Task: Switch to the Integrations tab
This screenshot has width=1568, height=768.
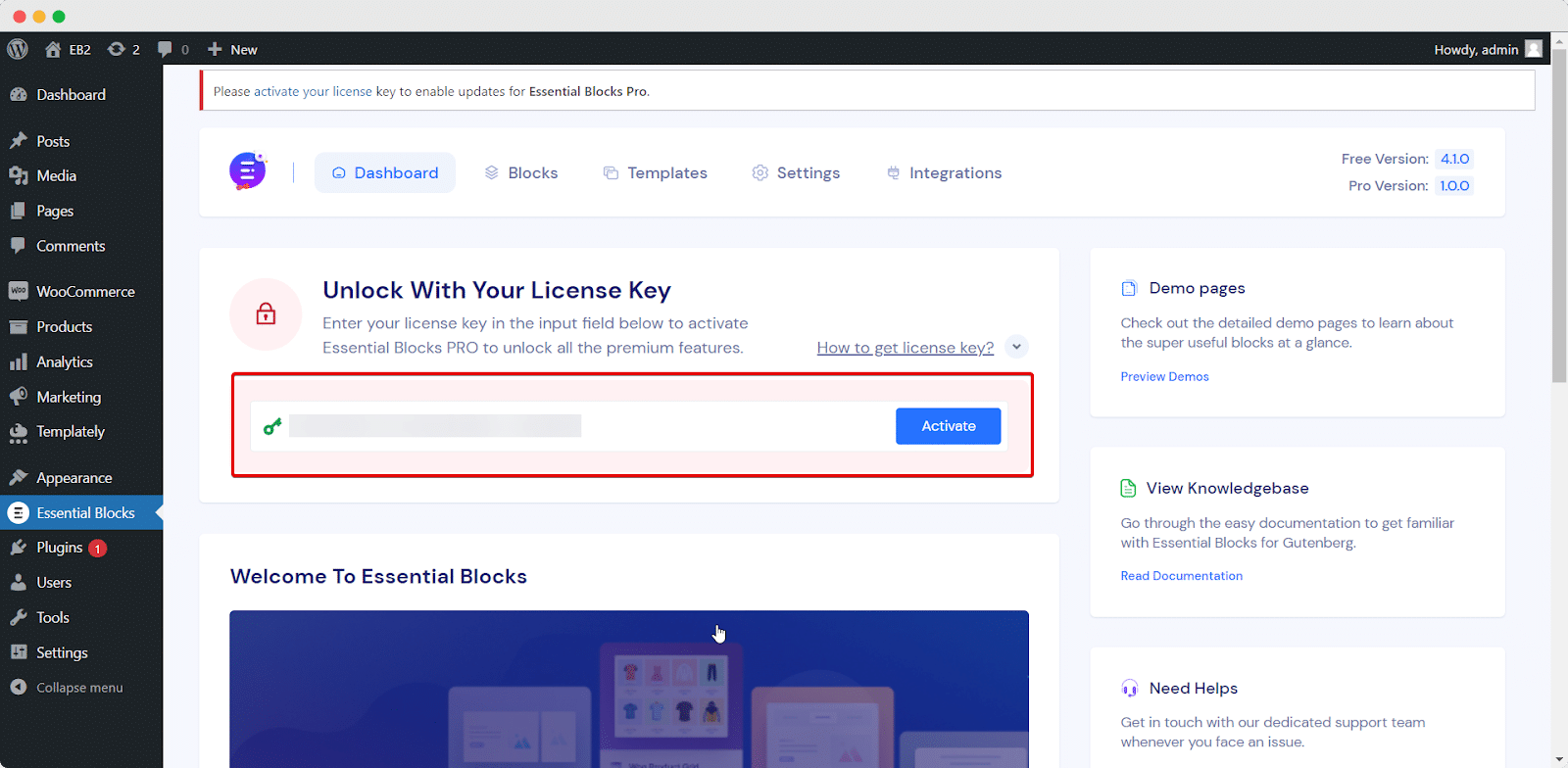Action: tap(945, 172)
